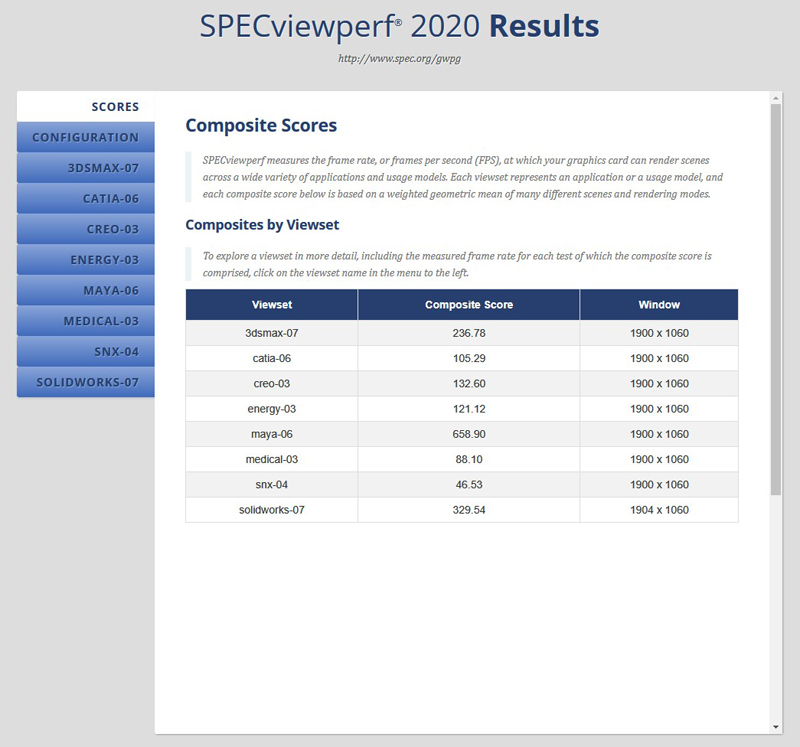The height and width of the screenshot is (747, 800).
Task: Open the 3DSMAX-07 viewset details
Action: click(x=86, y=168)
